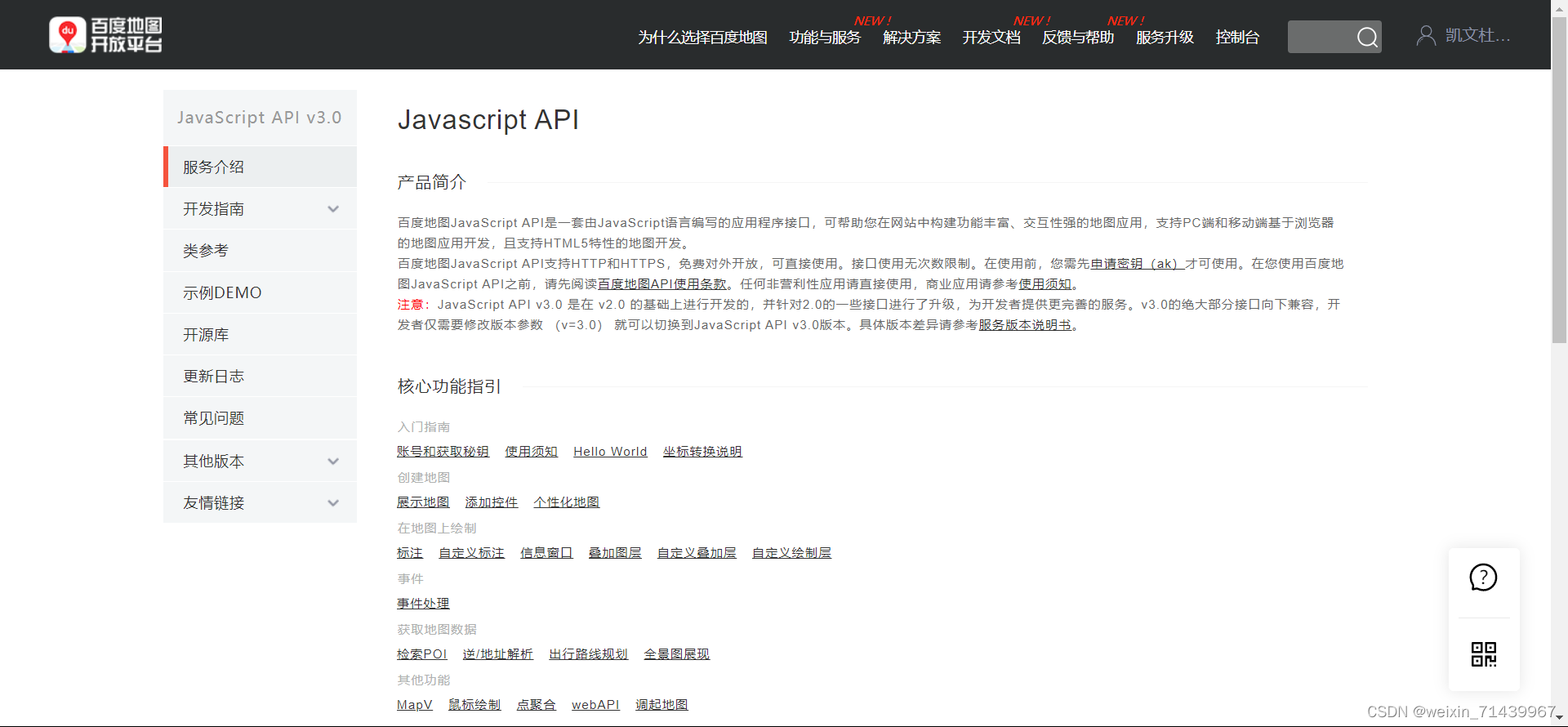Open the 账号和获取秘钥 link
The width and height of the screenshot is (1568, 727).
443,452
